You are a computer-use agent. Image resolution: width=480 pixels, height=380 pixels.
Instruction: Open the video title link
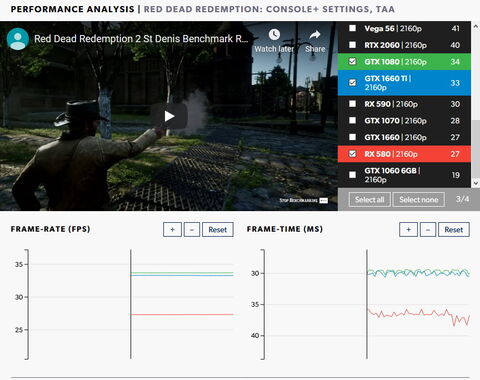[x=141, y=39]
